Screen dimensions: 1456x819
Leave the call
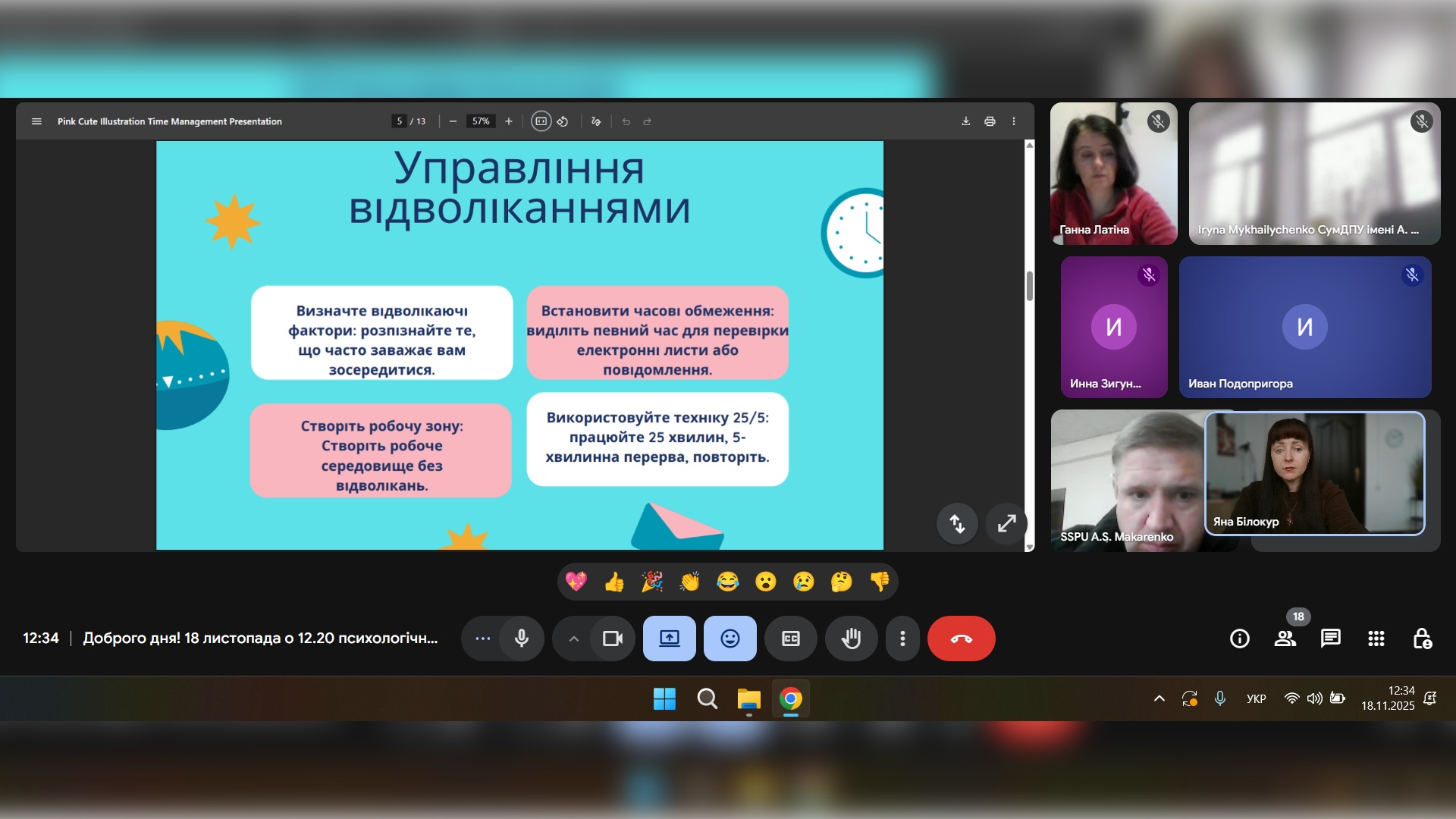[x=961, y=639]
